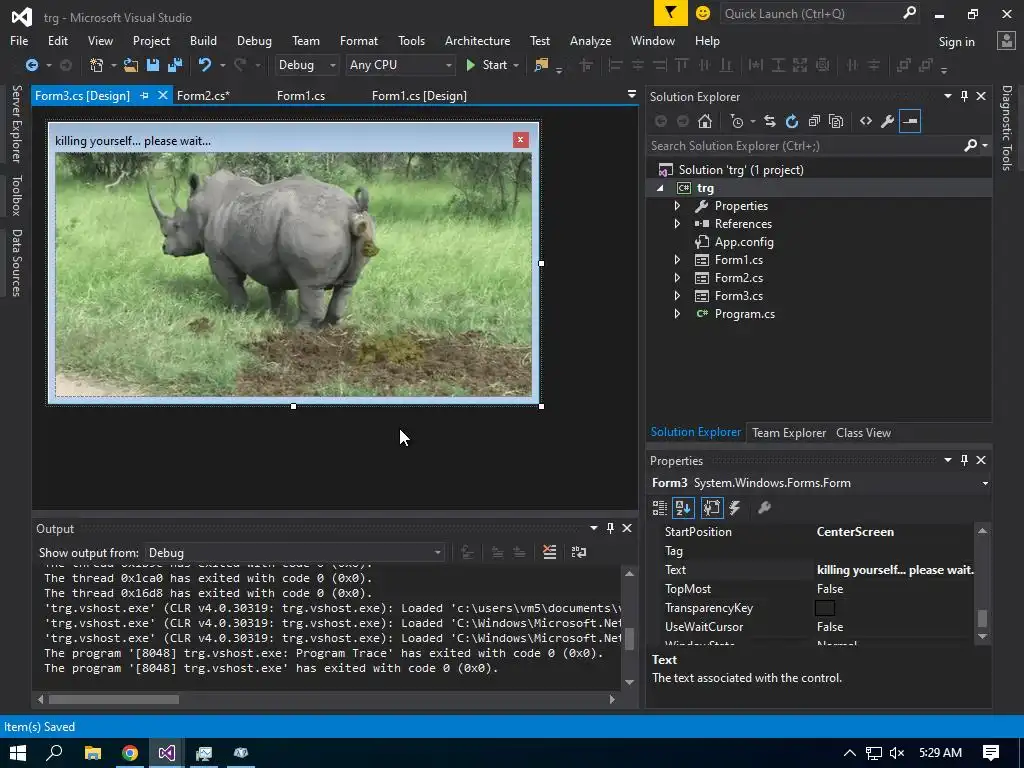The image size is (1024, 768).
Task: Switch to the Class View tab
Action: coord(863,433)
